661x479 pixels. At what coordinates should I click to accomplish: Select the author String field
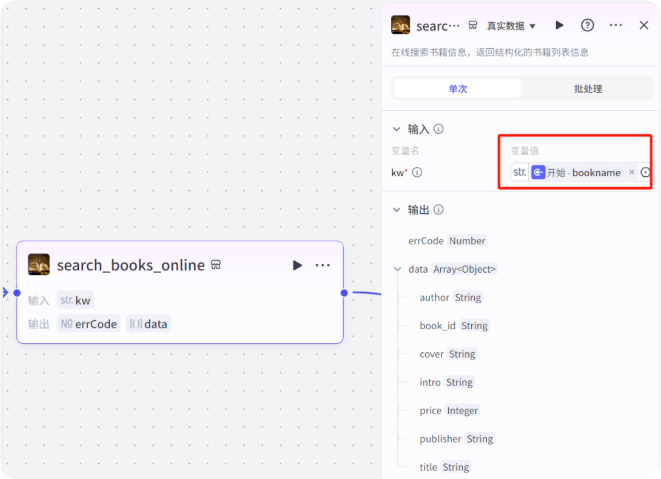[451, 297]
